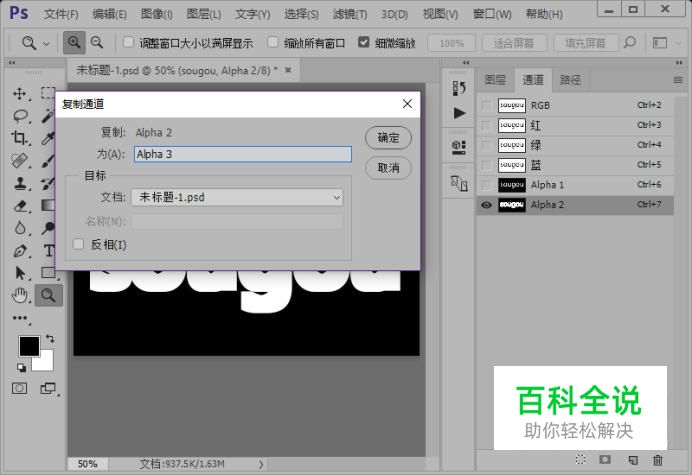Open the Actions panel play icon
692x475 pixels.
click(459, 113)
